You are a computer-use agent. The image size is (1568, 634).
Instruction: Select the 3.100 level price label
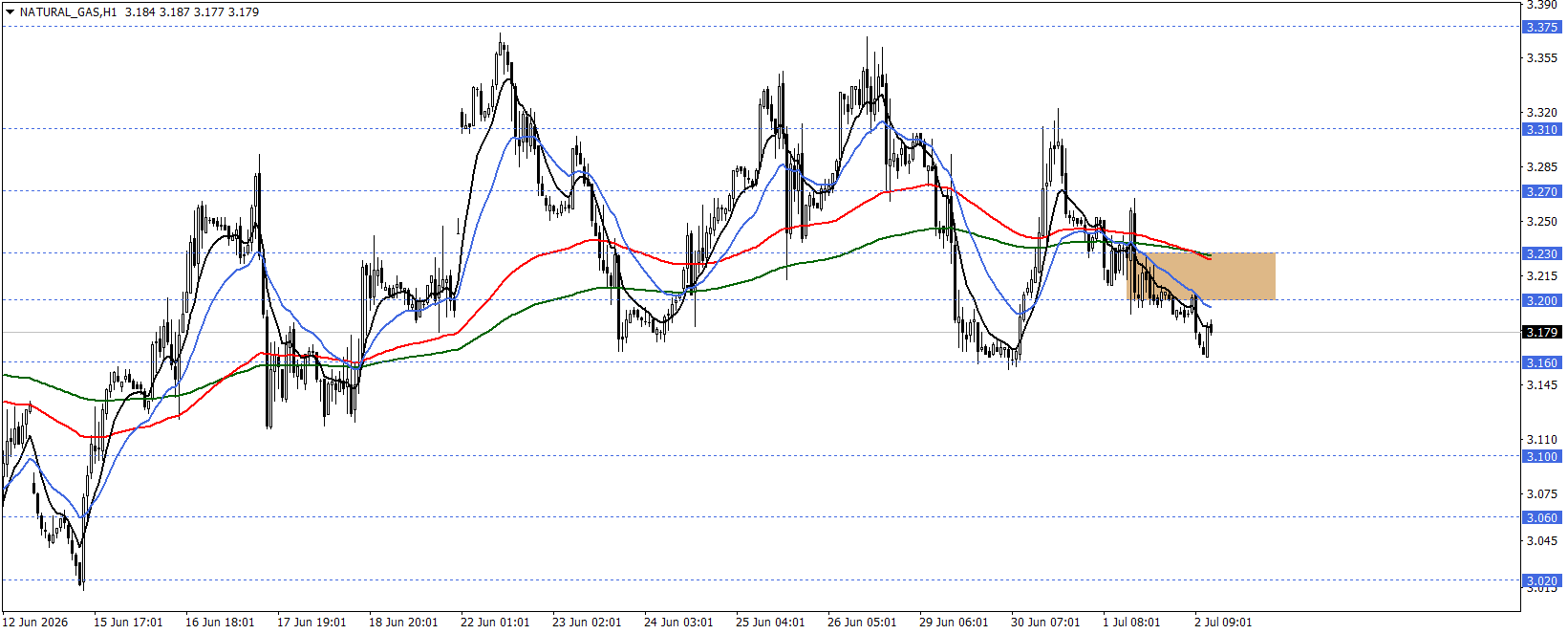pyautogui.click(x=1541, y=456)
